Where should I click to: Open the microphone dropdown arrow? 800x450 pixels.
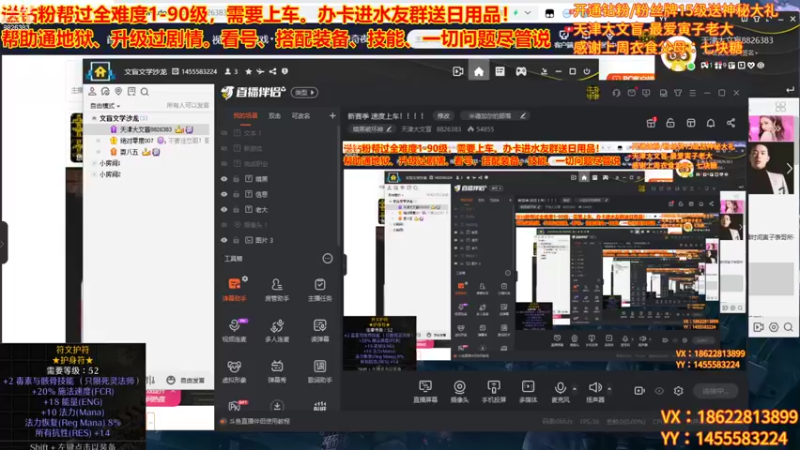pos(574,389)
